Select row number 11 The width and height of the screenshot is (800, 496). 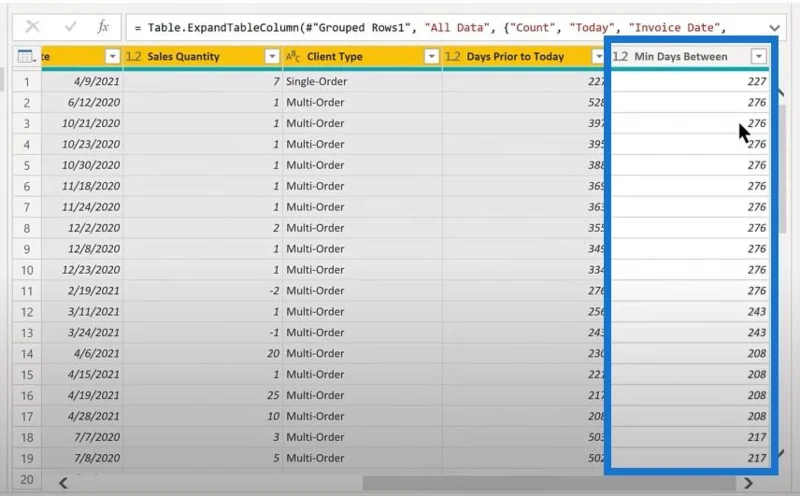pos(27,291)
